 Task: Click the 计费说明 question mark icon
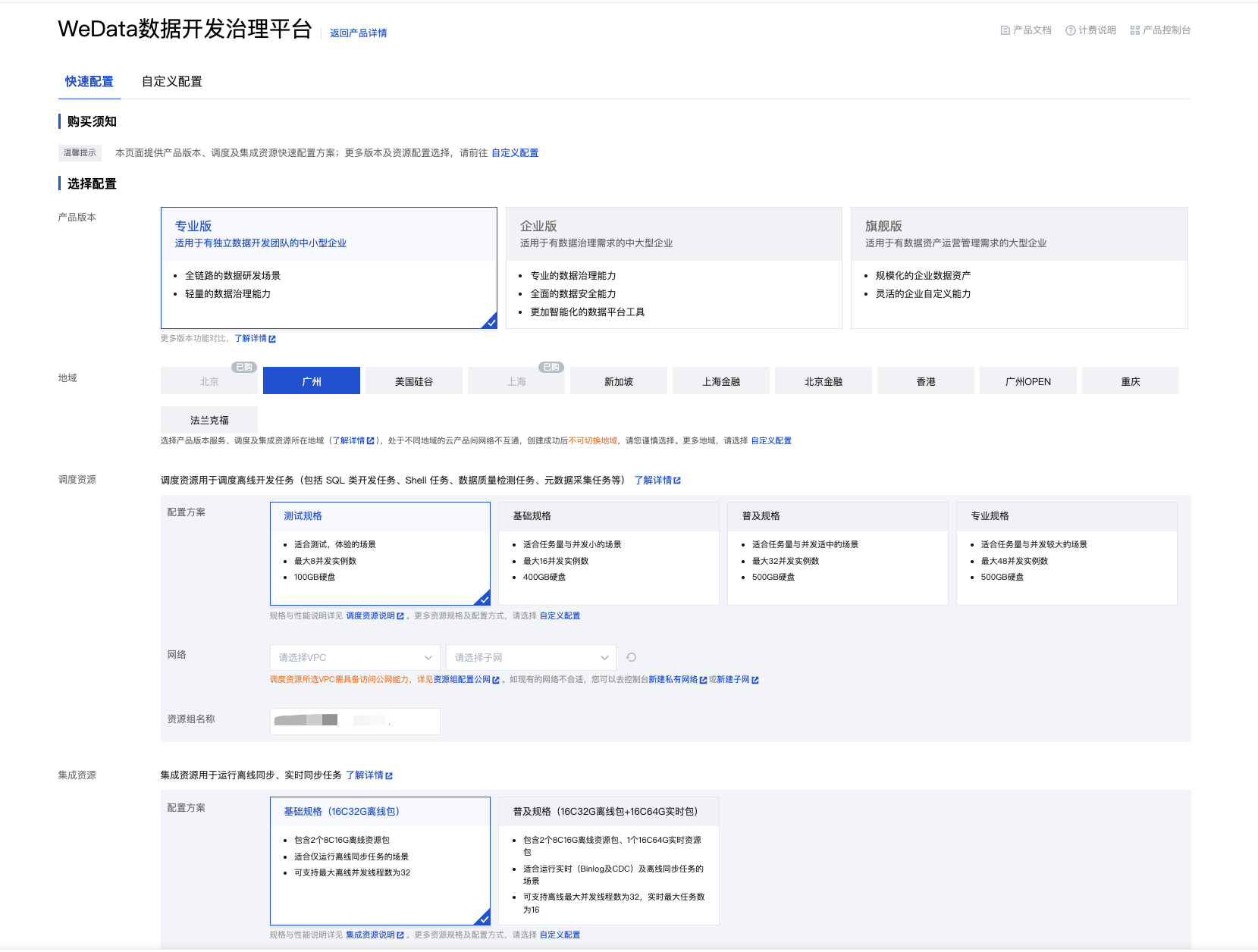[1070, 30]
